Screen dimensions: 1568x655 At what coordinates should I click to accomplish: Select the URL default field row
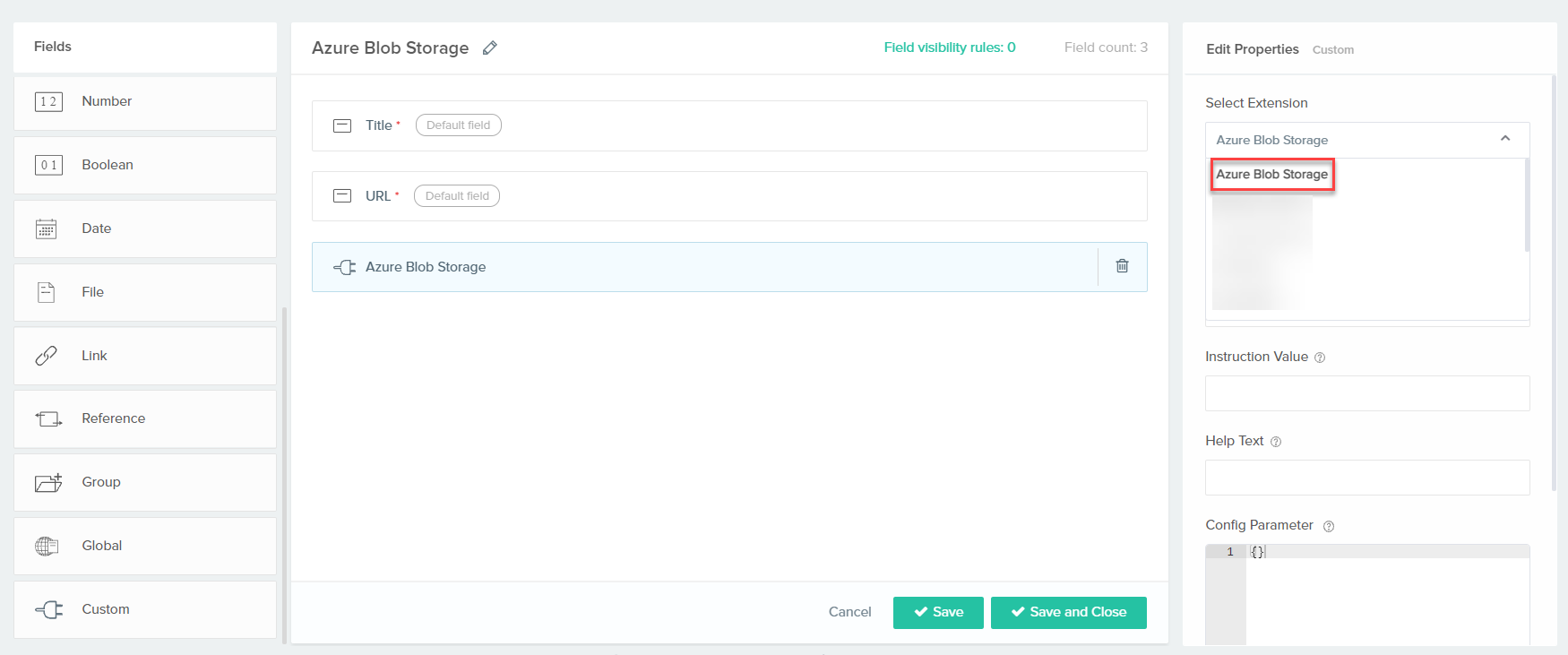tap(729, 196)
